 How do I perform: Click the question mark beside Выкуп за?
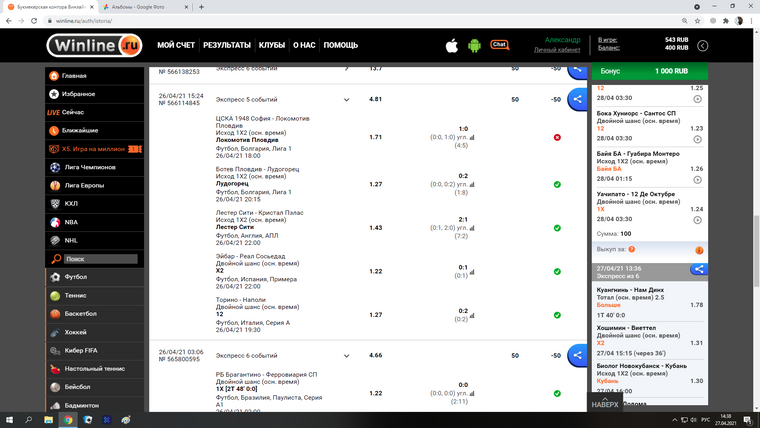pos(632,249)
